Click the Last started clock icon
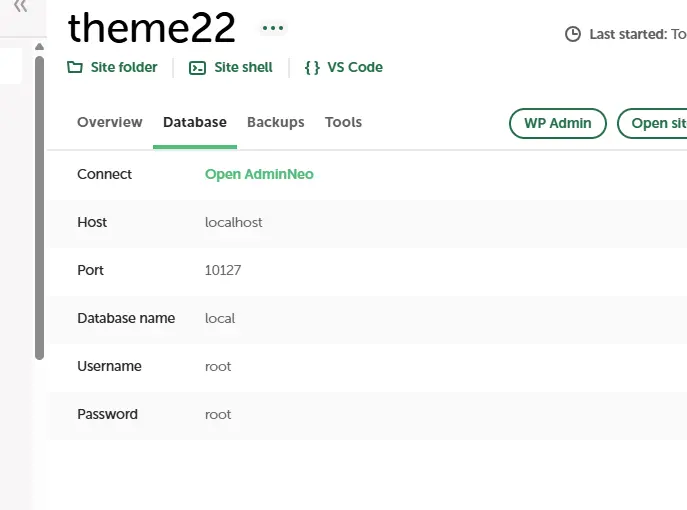 573,34
